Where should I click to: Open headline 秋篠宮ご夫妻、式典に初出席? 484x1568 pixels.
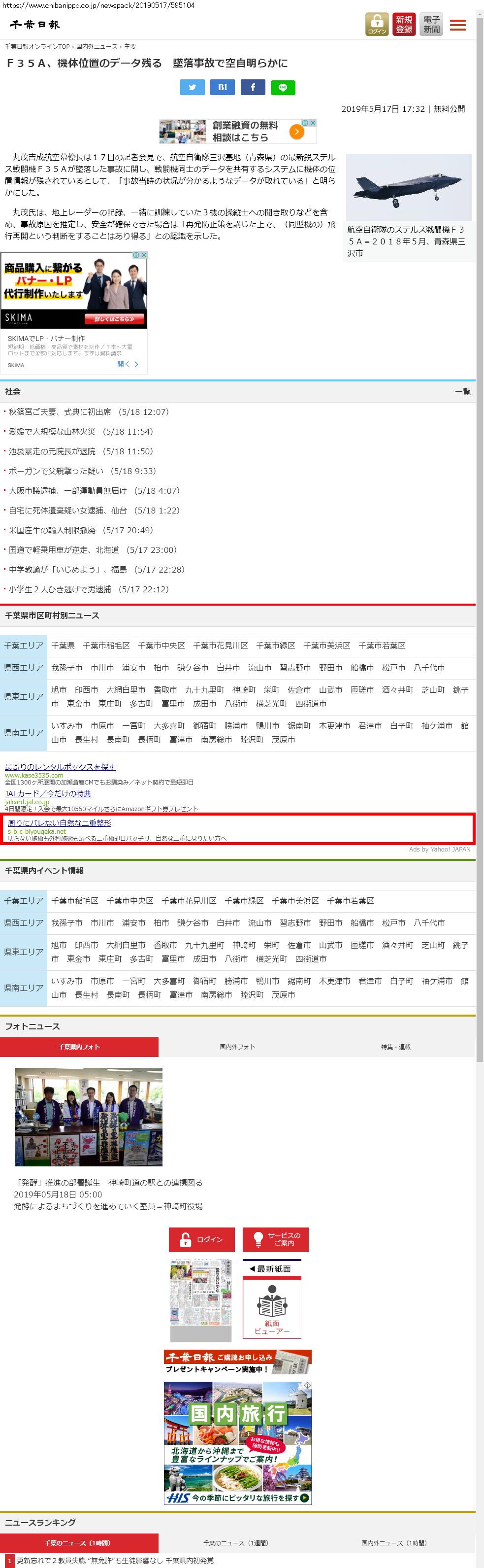tap(60, 412)
